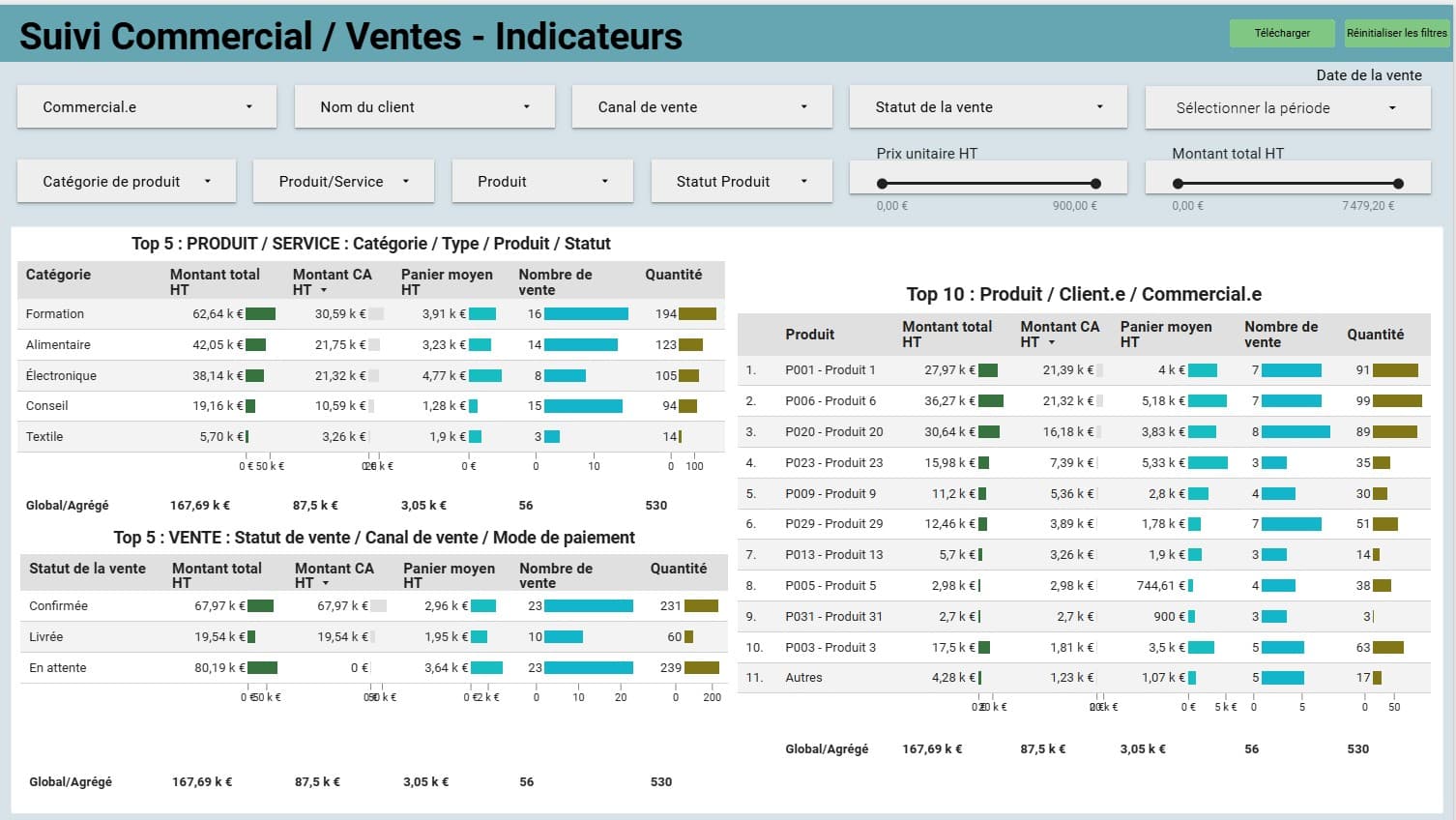This screenshot has height=820, width=1456.
Task: Click Prix unitaire HT maximum slider handle
Action: [x=1095, y=184]
